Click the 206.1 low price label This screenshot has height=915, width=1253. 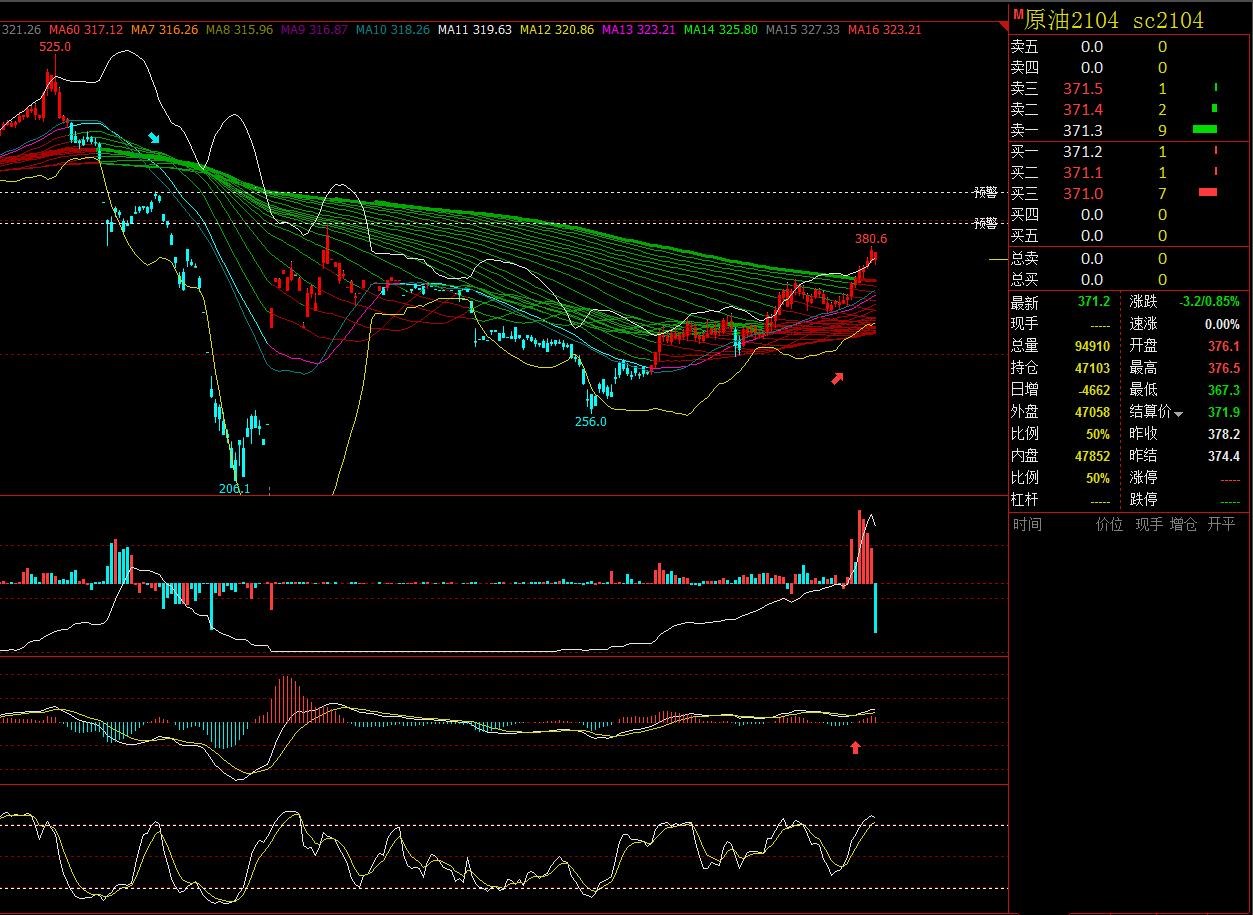pos(234,489)
